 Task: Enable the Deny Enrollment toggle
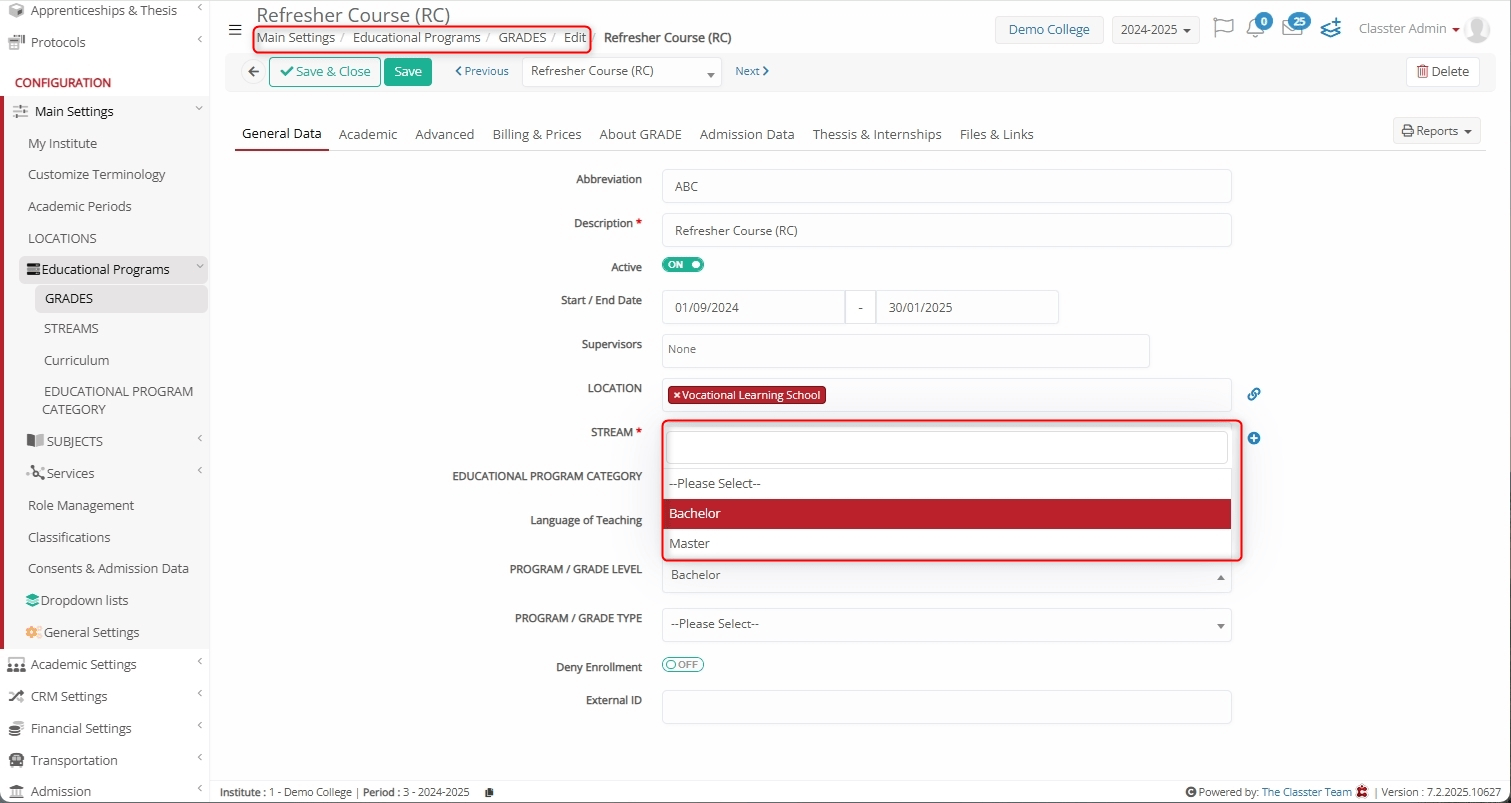pyautogui.click(x=683, y=665)
